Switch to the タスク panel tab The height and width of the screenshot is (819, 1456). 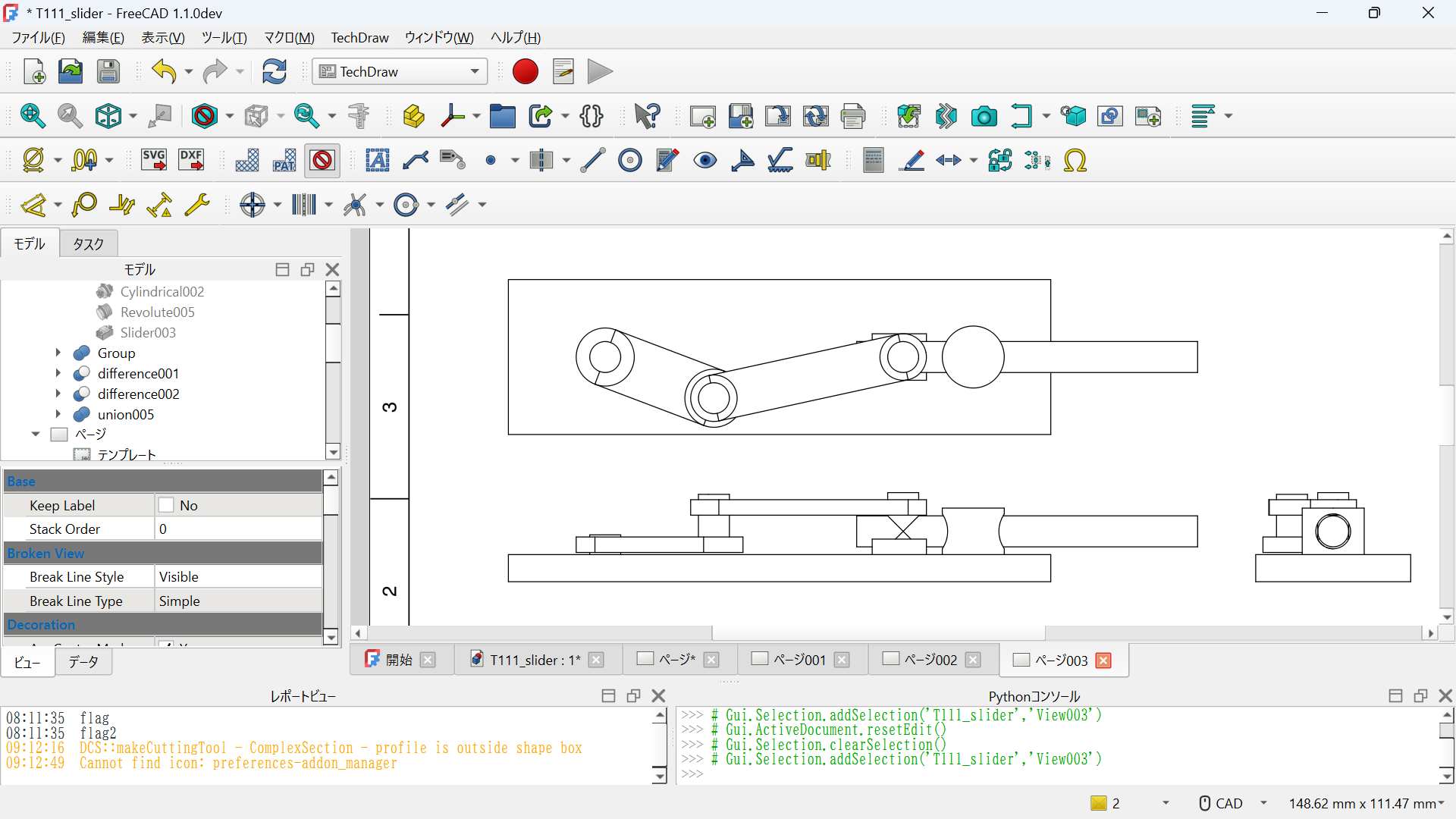coord(88,243)
